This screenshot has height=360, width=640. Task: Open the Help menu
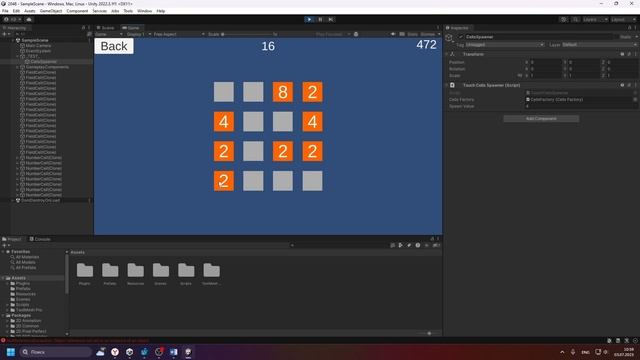click(161, 11)
